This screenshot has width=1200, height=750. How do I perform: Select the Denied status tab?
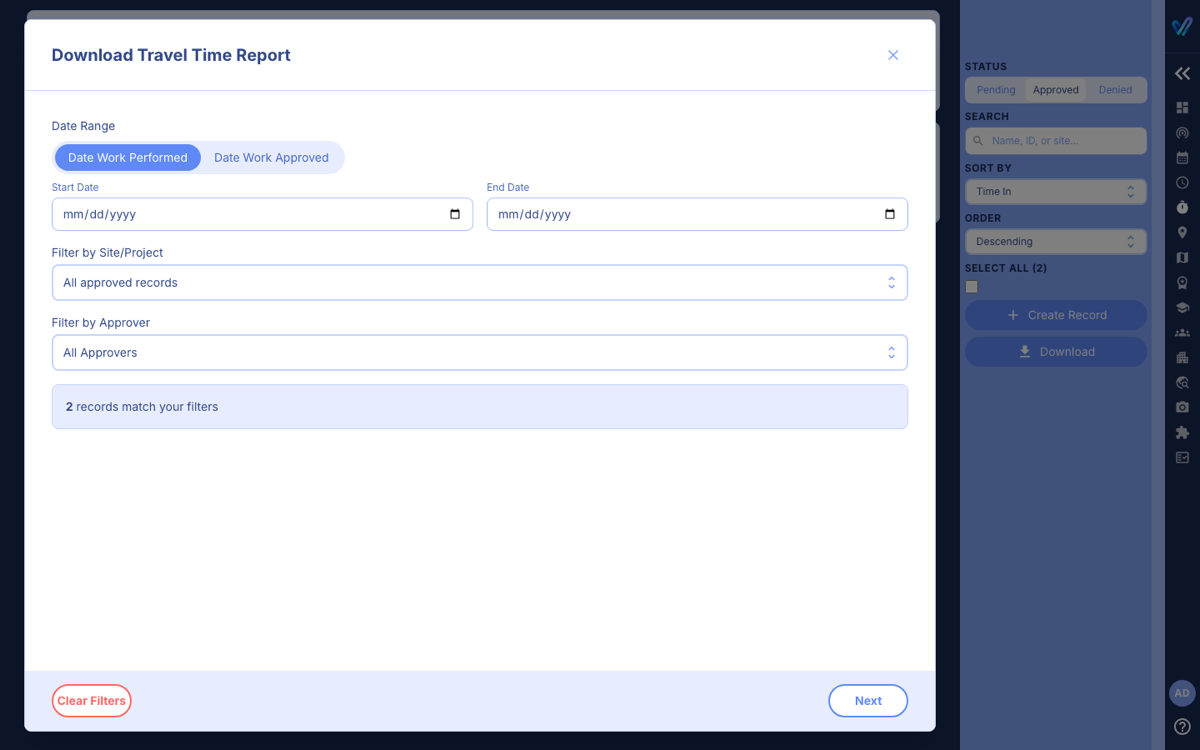click(x=1116, y=90)
